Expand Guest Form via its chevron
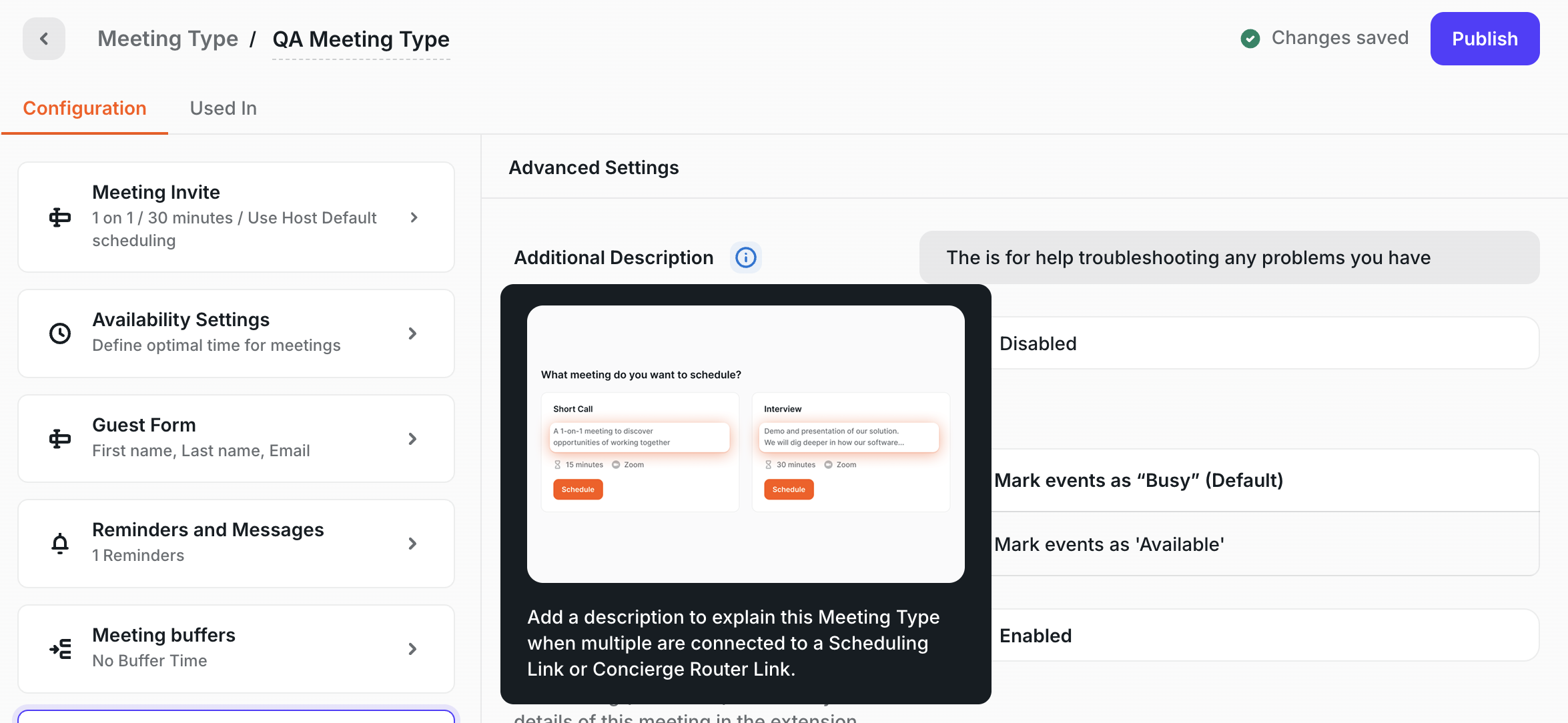This screenshot has width=1568, height=723. coord(412,439)
